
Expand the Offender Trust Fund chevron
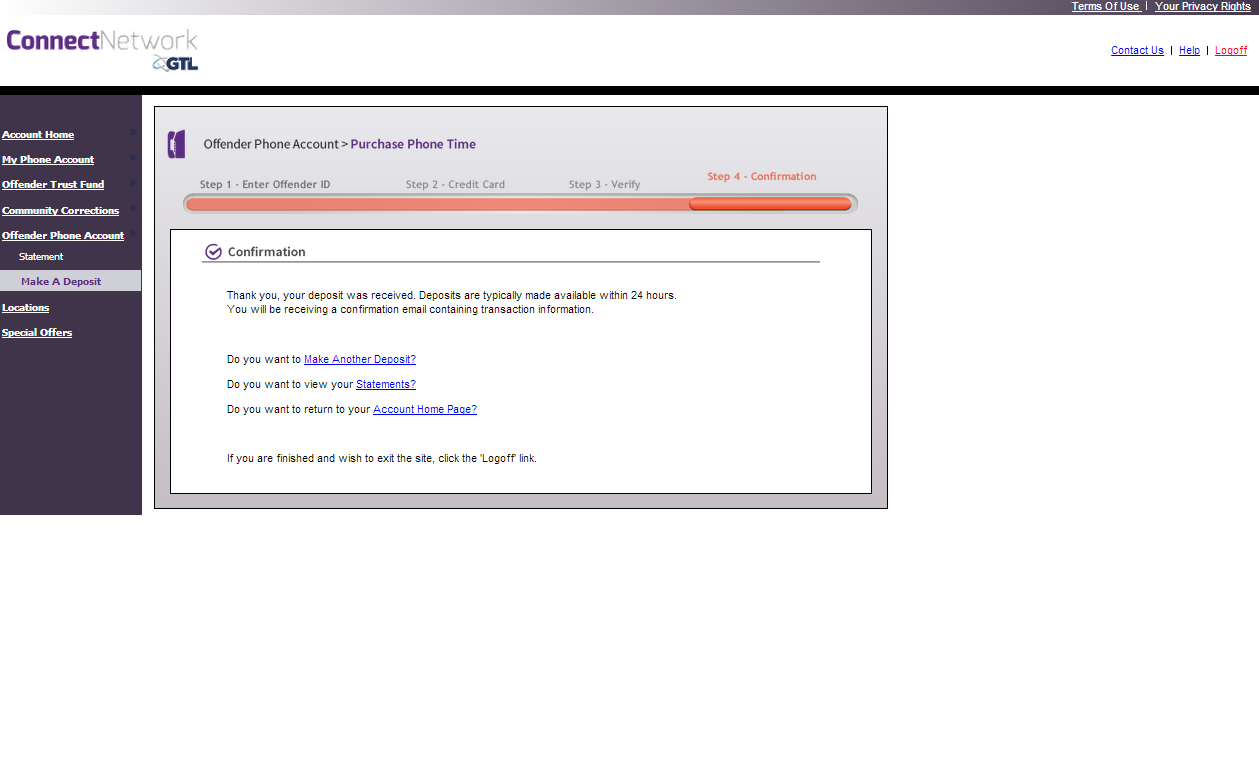pyautogui.click(x=132, y=183)
